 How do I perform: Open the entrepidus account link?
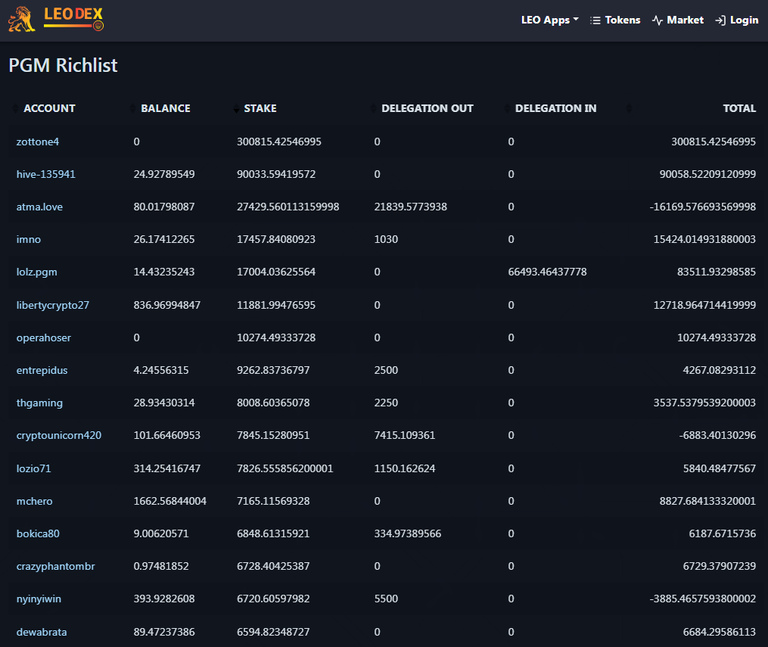pos(42,370)
